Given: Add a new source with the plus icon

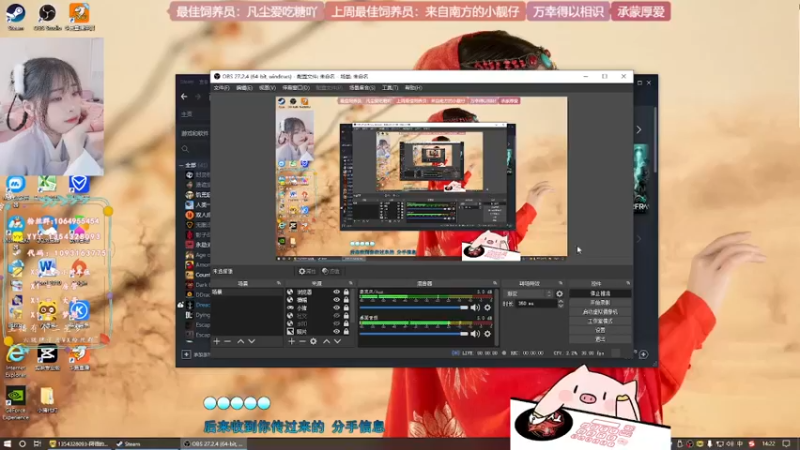Looking at the screenshot, I should tap(291, 341).
